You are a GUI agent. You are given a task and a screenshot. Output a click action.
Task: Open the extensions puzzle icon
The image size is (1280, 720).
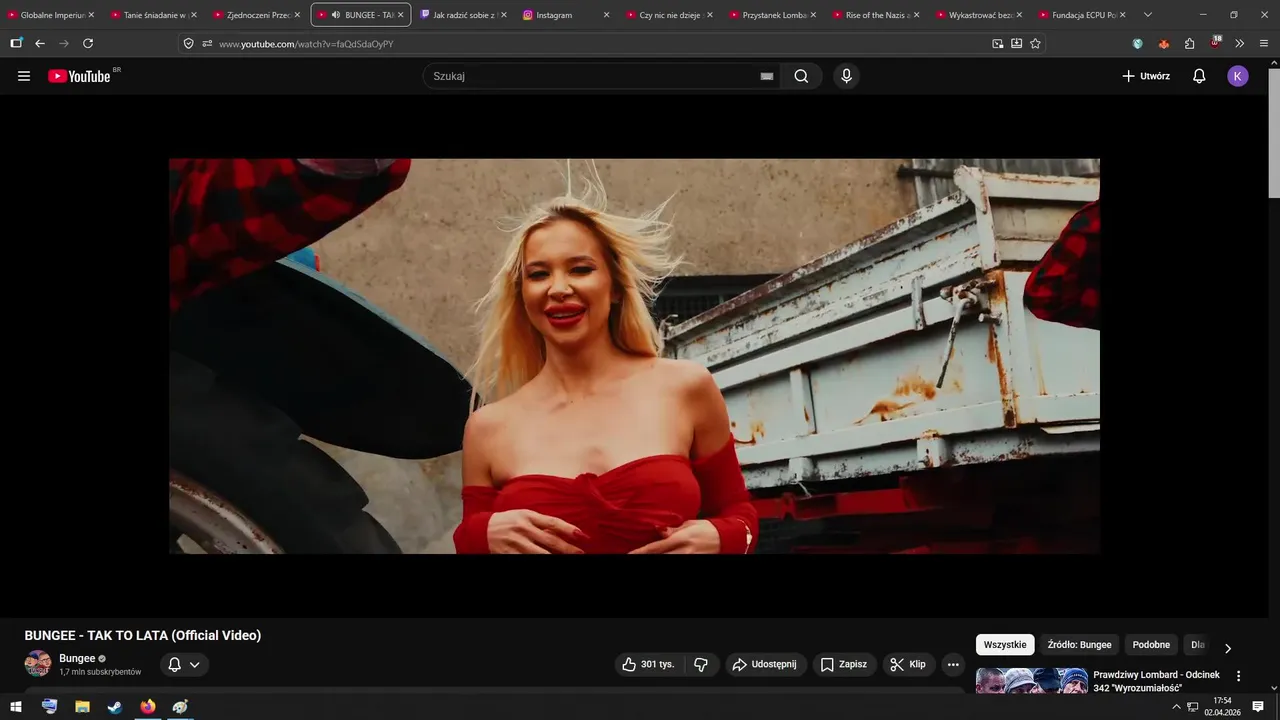[x=1189, y=44]
